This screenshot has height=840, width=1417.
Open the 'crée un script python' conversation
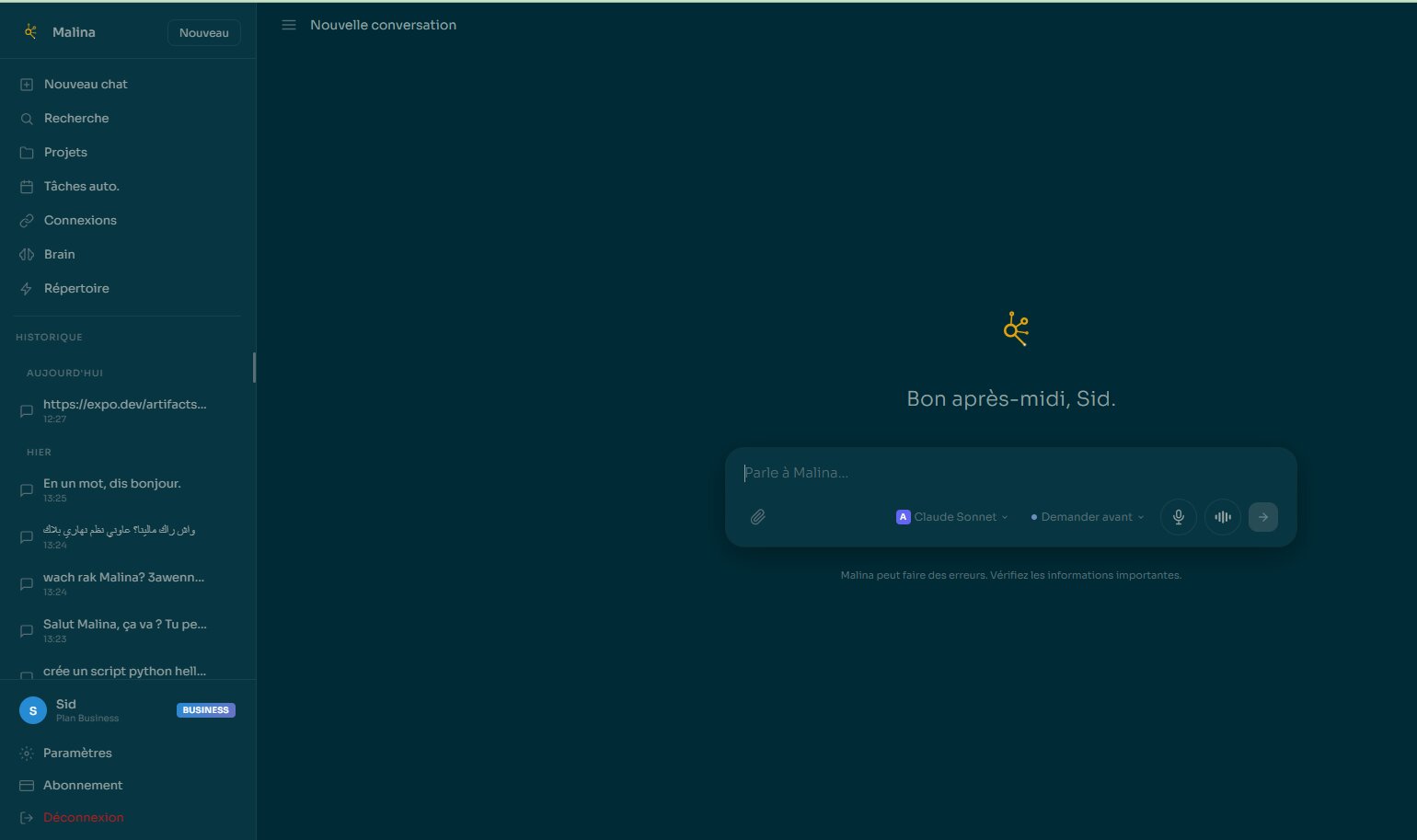tap(128, 671)
